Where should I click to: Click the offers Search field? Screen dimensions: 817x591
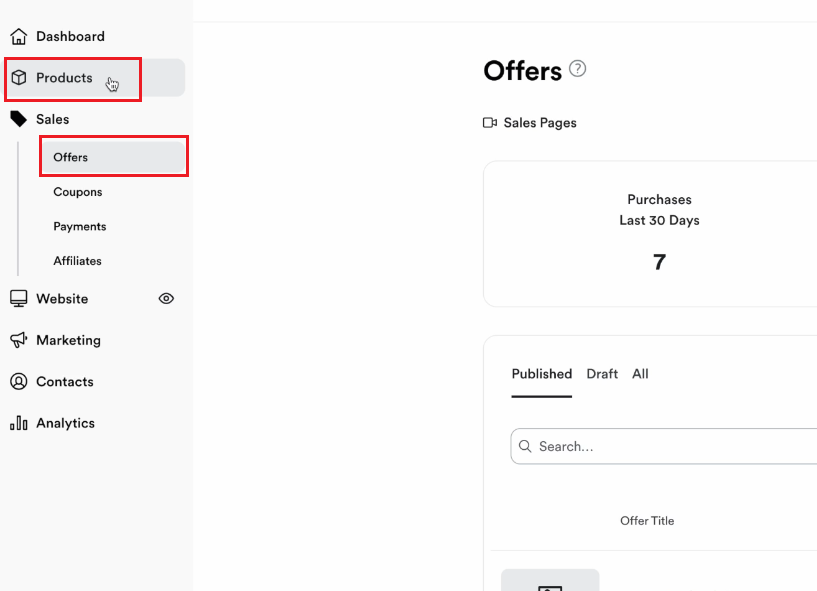click(x=664, y=446)
